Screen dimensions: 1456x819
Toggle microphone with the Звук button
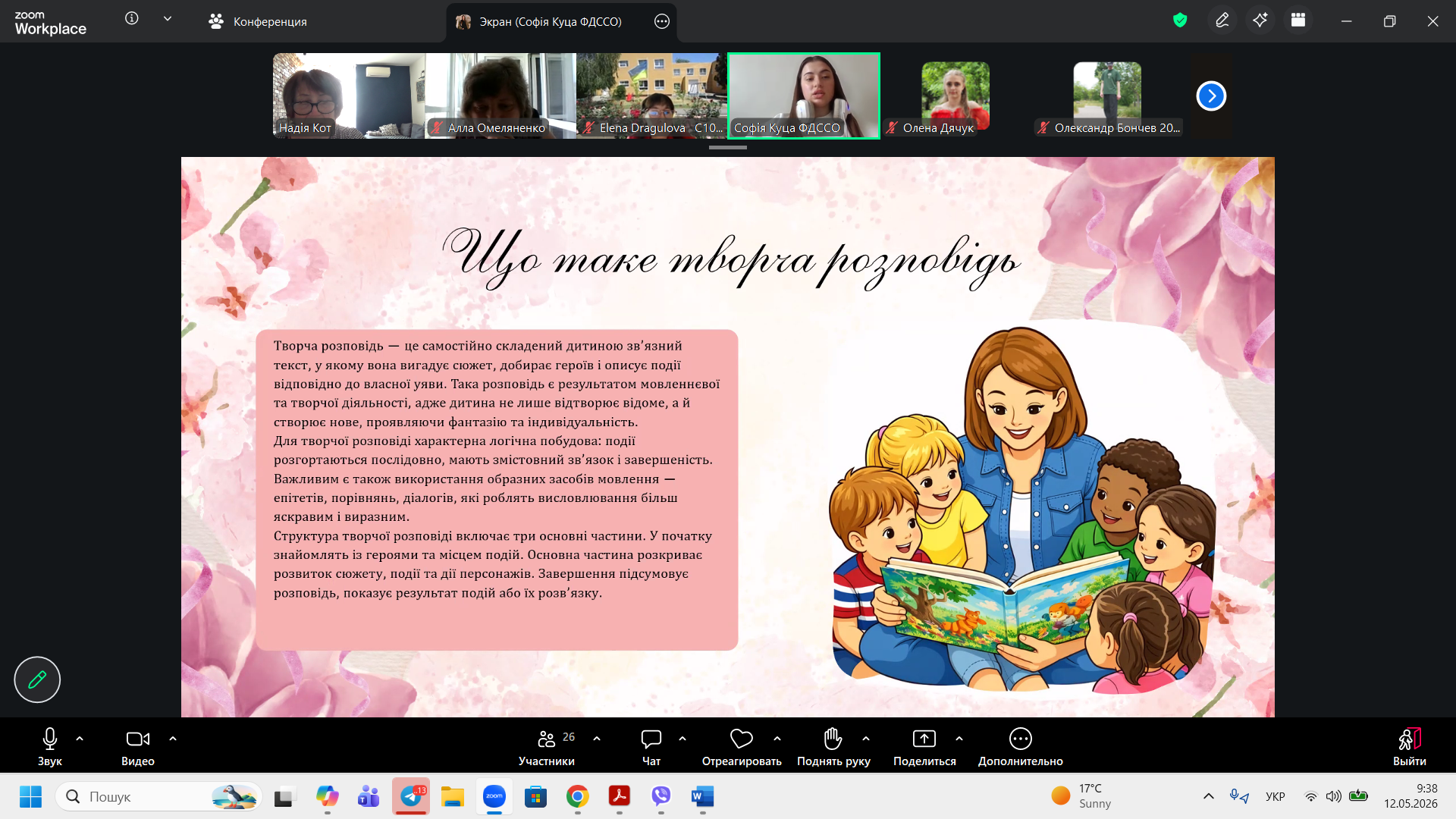50,748
